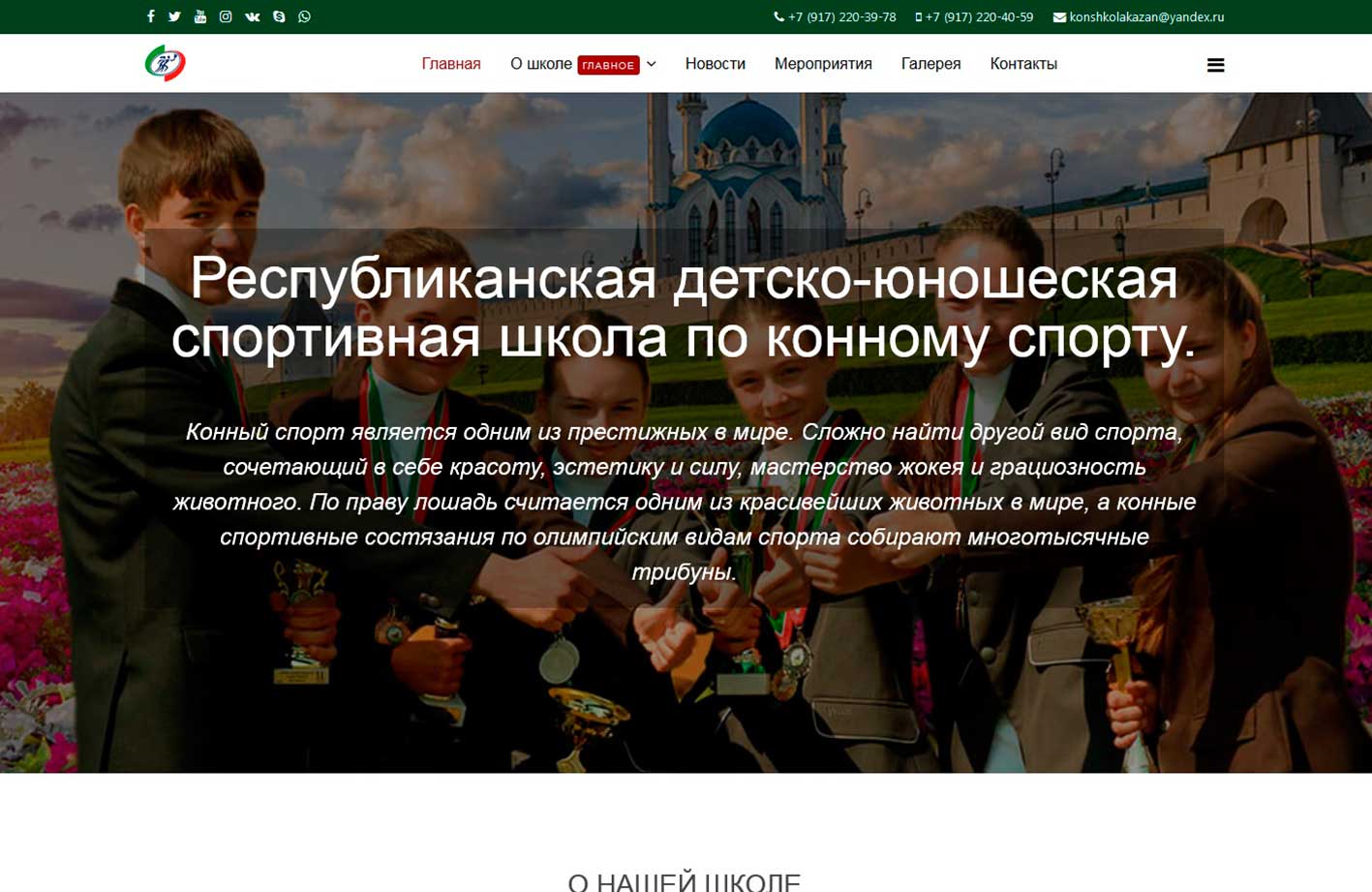Click the paragraph starting Конный спорт является
Screen dimensions: 1372x892
[x=685, y=502]
